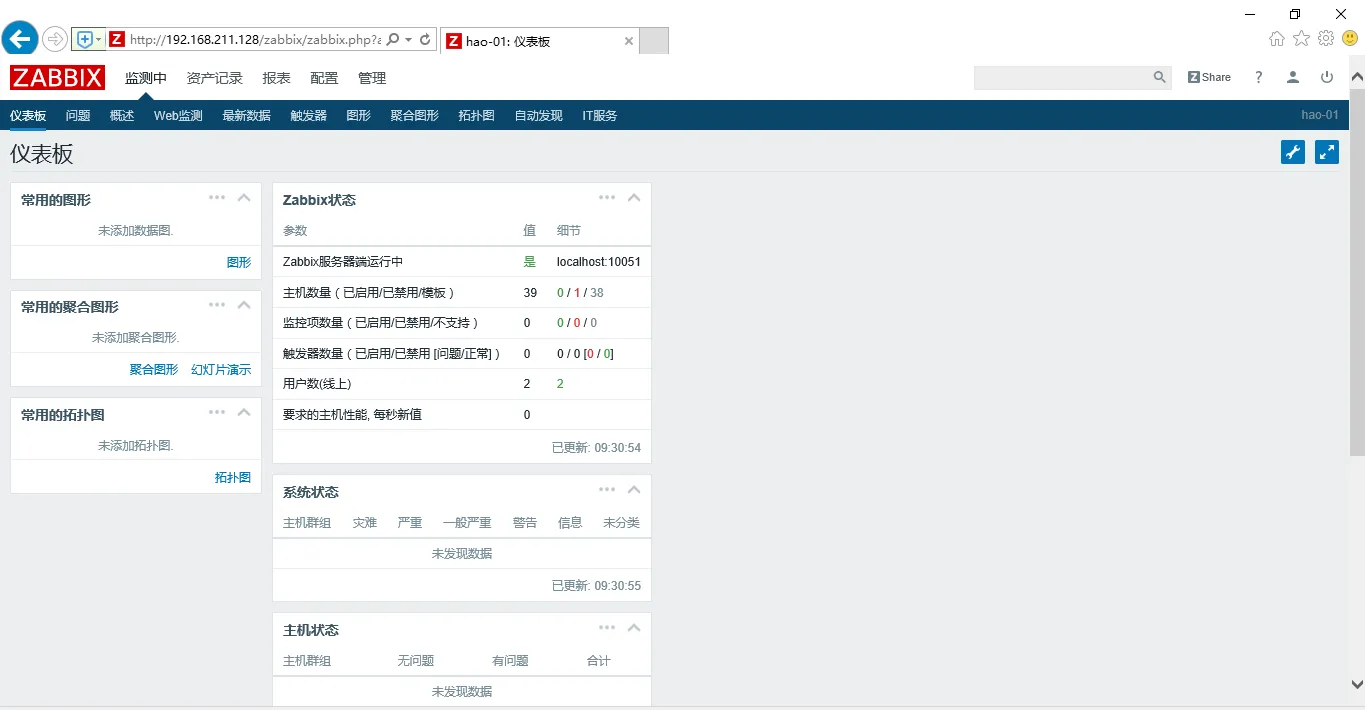Select the 概述 submenu tab
This screenshot has height=710, width=1365.
coord(122,116)
